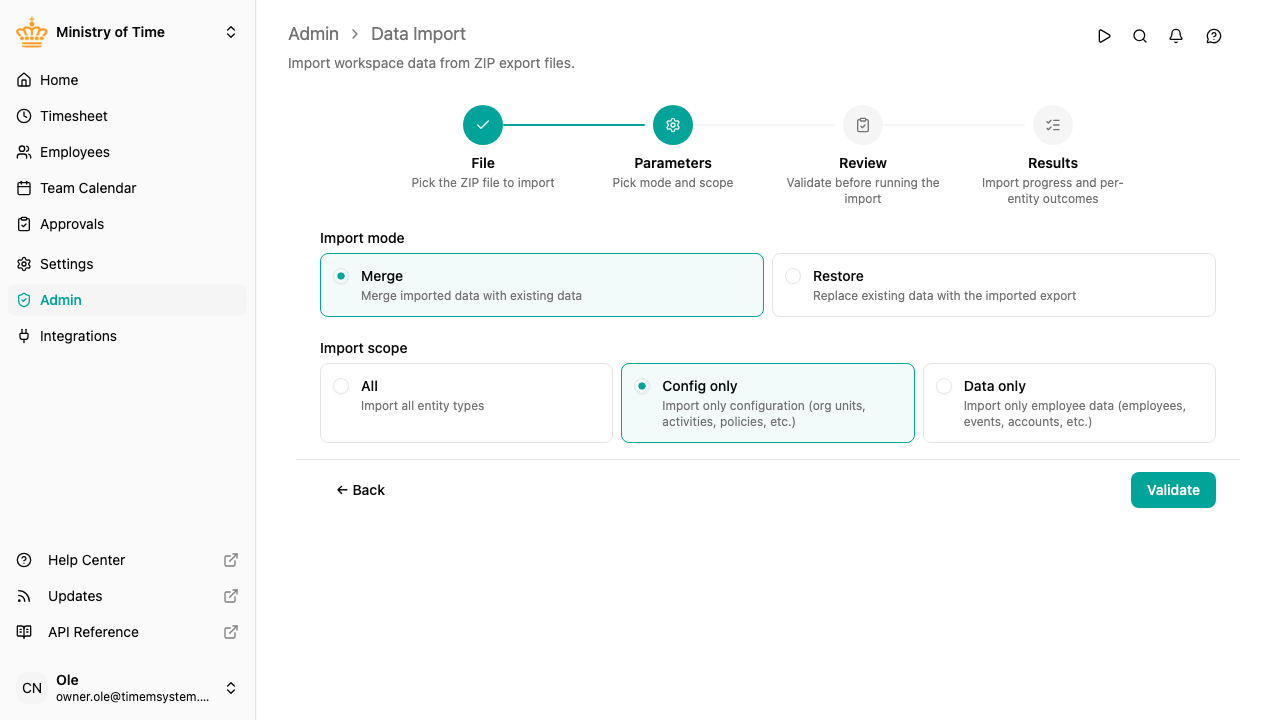Click the Team Calendar icon
This screenshot has height=720, width=1280.
[24, 188]
